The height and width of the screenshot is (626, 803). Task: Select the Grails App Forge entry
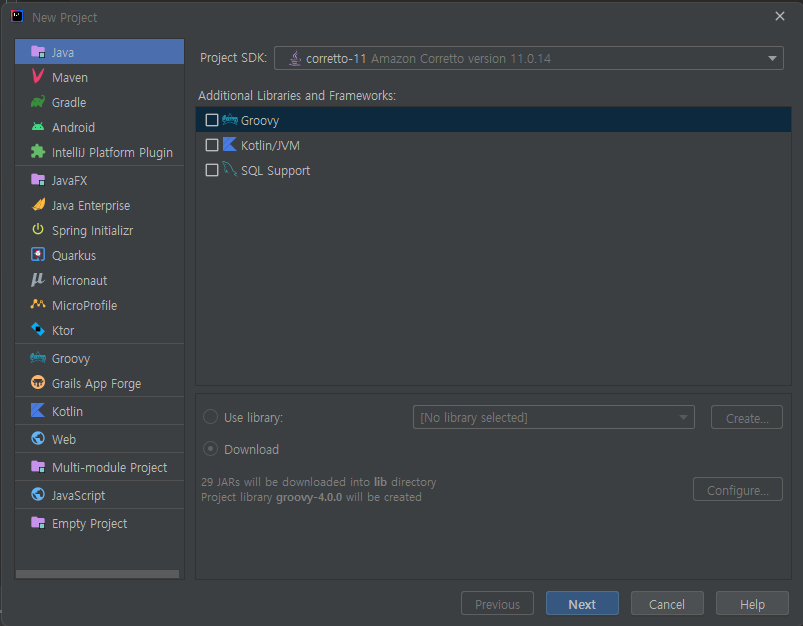[x=99, y=383]
